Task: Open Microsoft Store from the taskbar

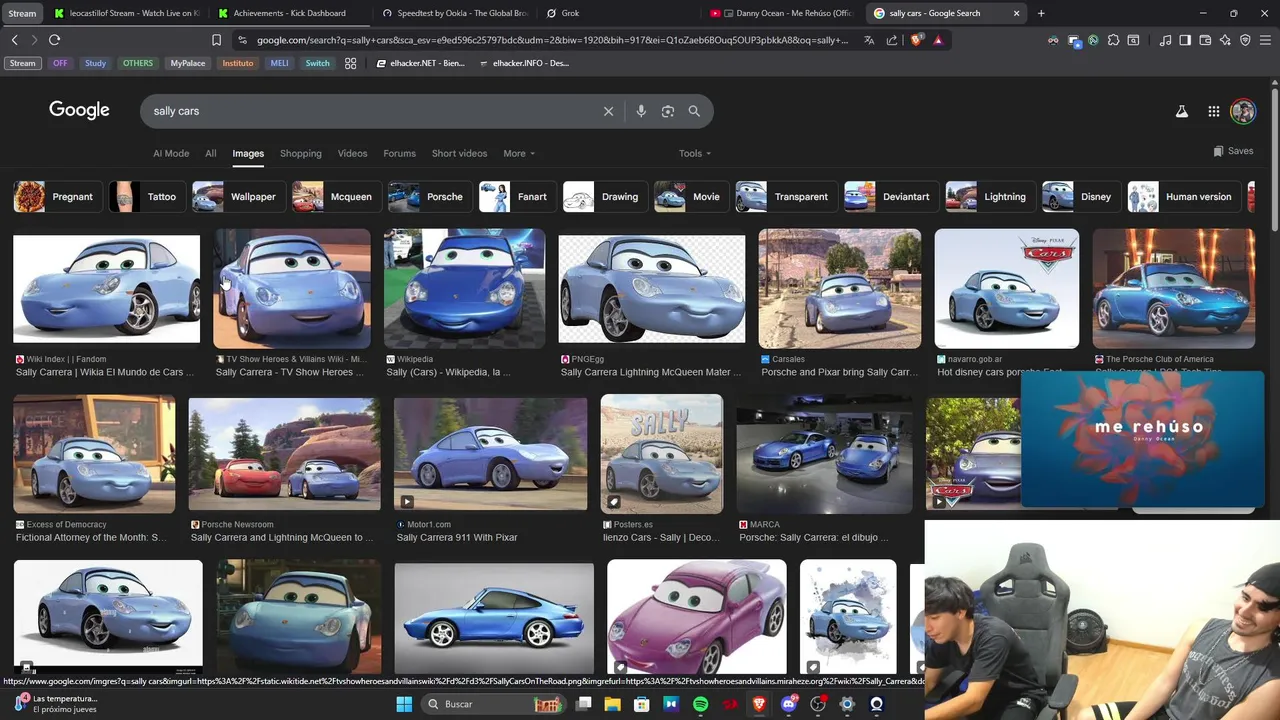Action: [x=641, y=704]
